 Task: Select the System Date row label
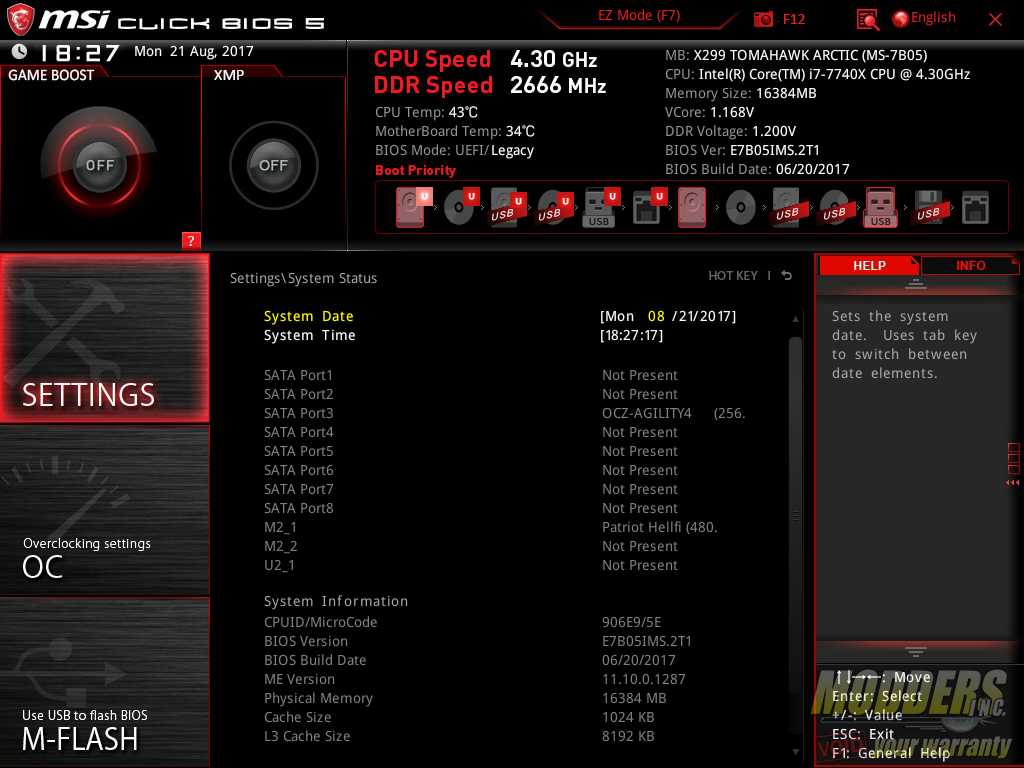coord(308,316)
